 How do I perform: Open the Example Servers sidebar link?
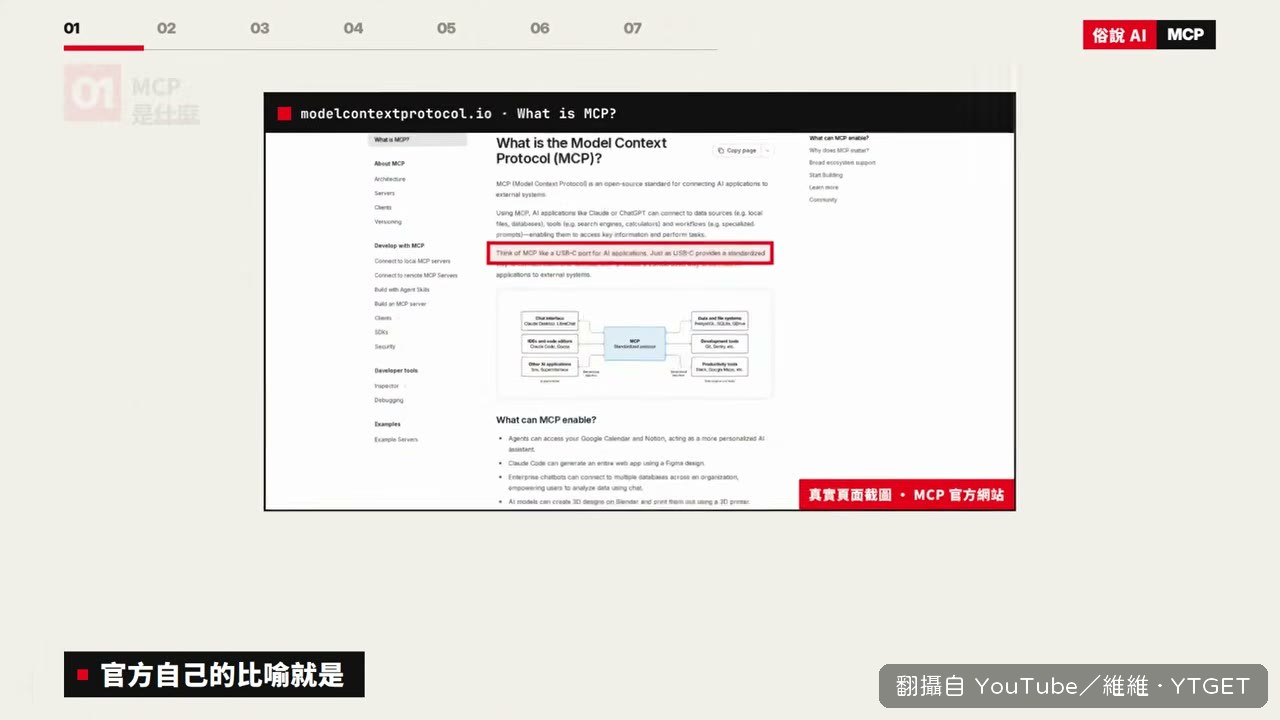pos(396,440)
